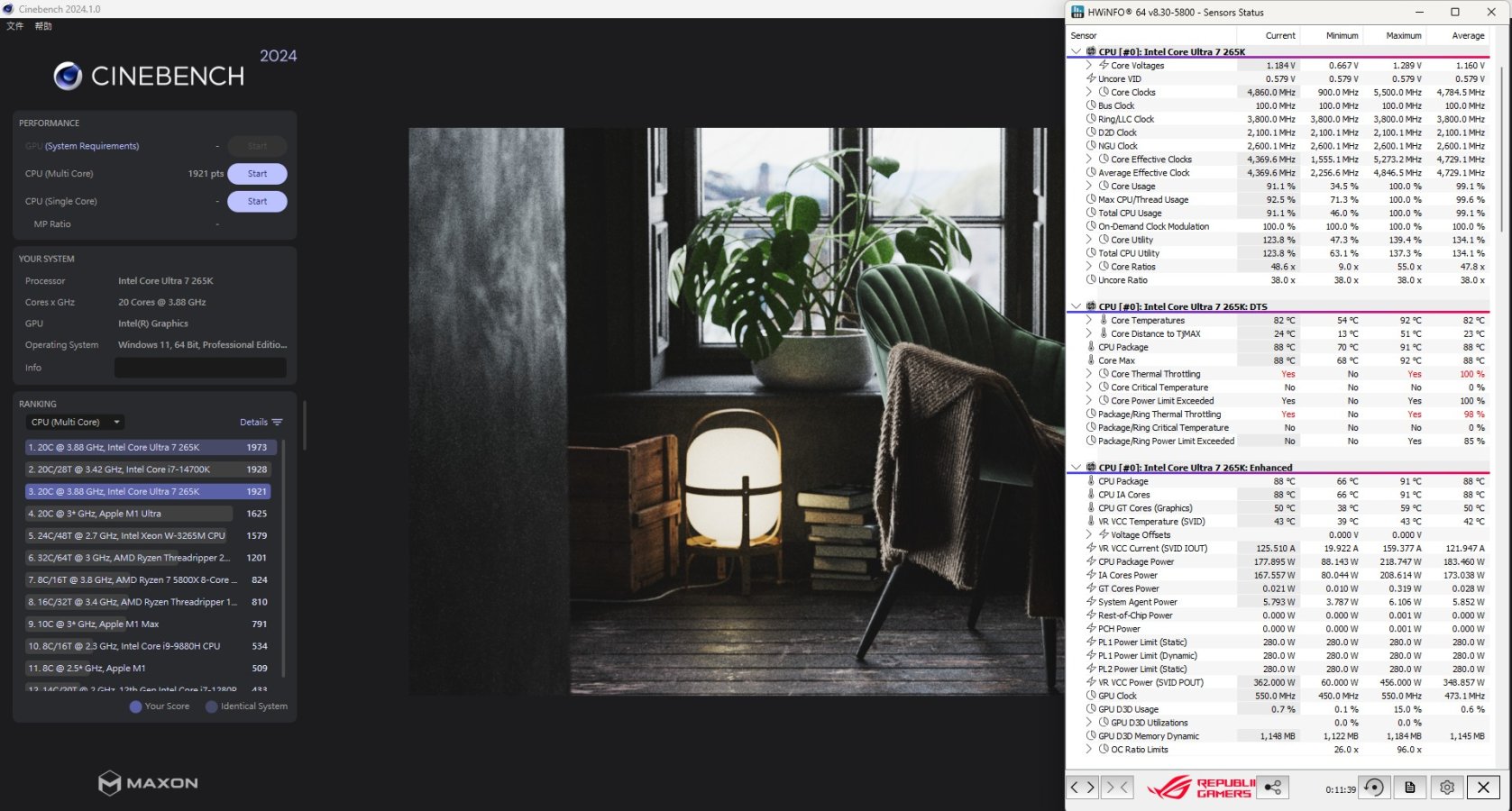
Task: Open the share/network icon in HWiNFO toolbar
Action: [x=1272, y=788]
